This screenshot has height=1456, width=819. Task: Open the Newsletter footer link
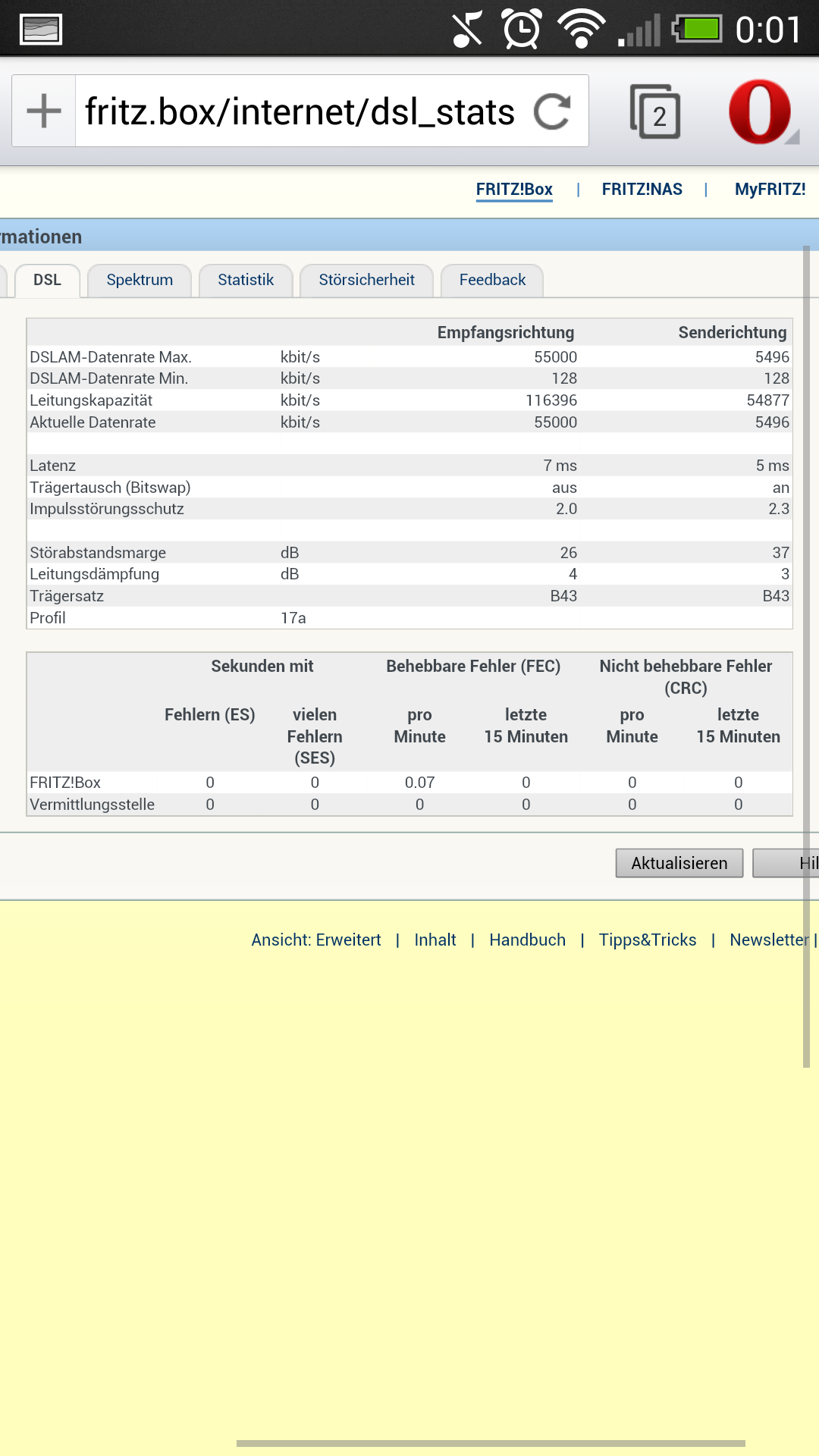(x=769, y=940)
